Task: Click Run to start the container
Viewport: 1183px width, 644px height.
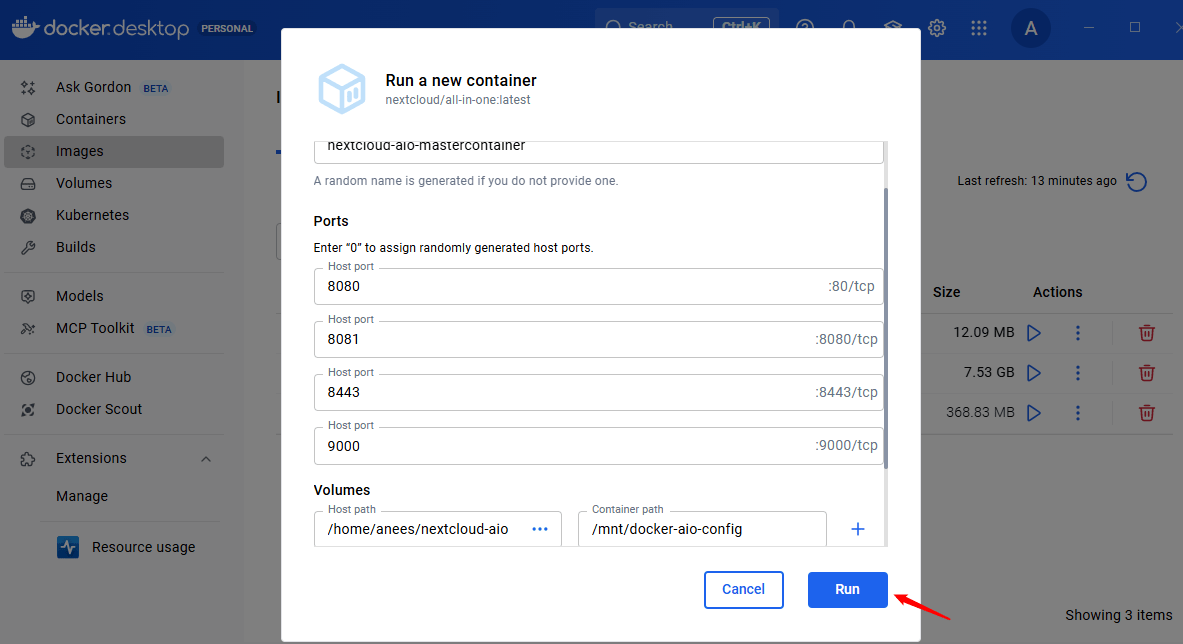Action: coord(847,590)
